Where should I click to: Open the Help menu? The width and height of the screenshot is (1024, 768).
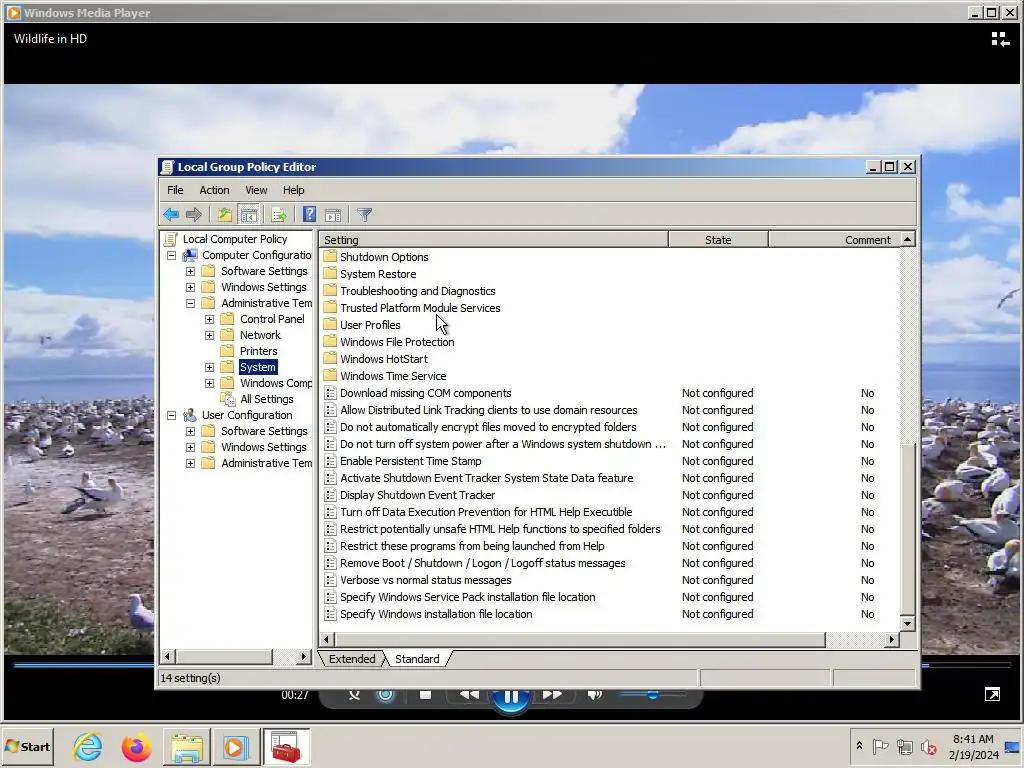293,190
